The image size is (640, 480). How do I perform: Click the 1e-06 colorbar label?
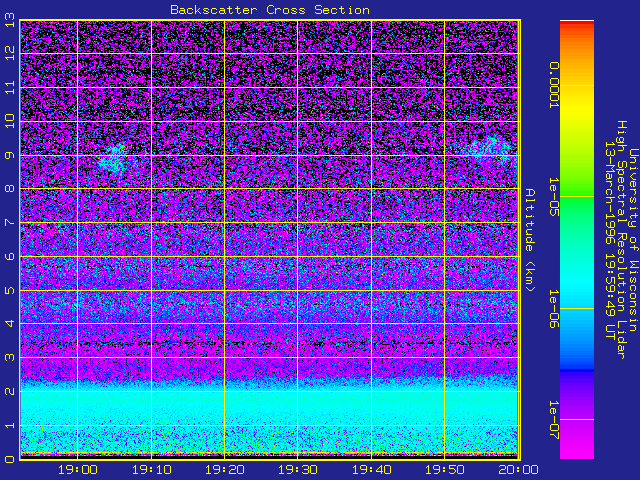pos(553,309)
